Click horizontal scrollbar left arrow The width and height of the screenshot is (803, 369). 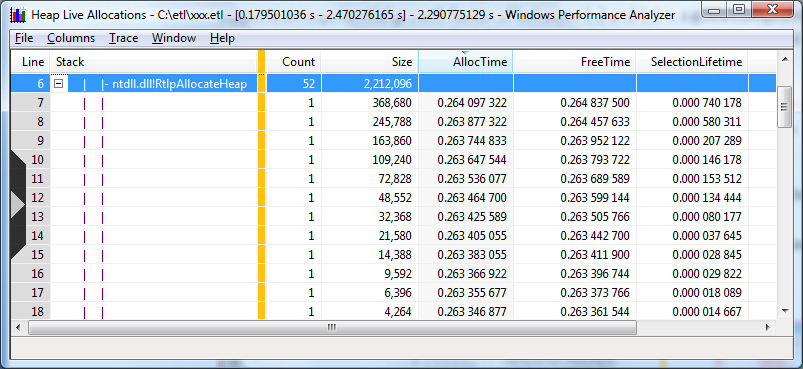pos(19,327)
